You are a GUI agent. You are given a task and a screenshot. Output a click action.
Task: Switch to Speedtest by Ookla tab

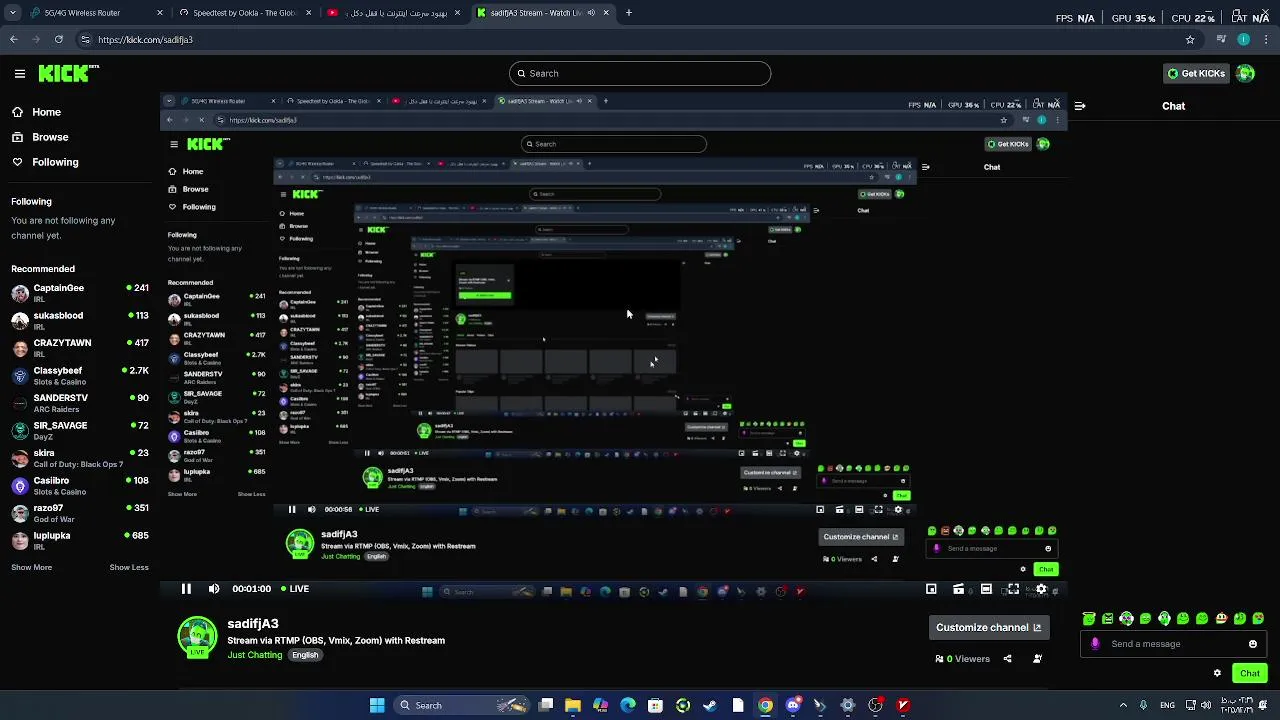pos(245,13)
